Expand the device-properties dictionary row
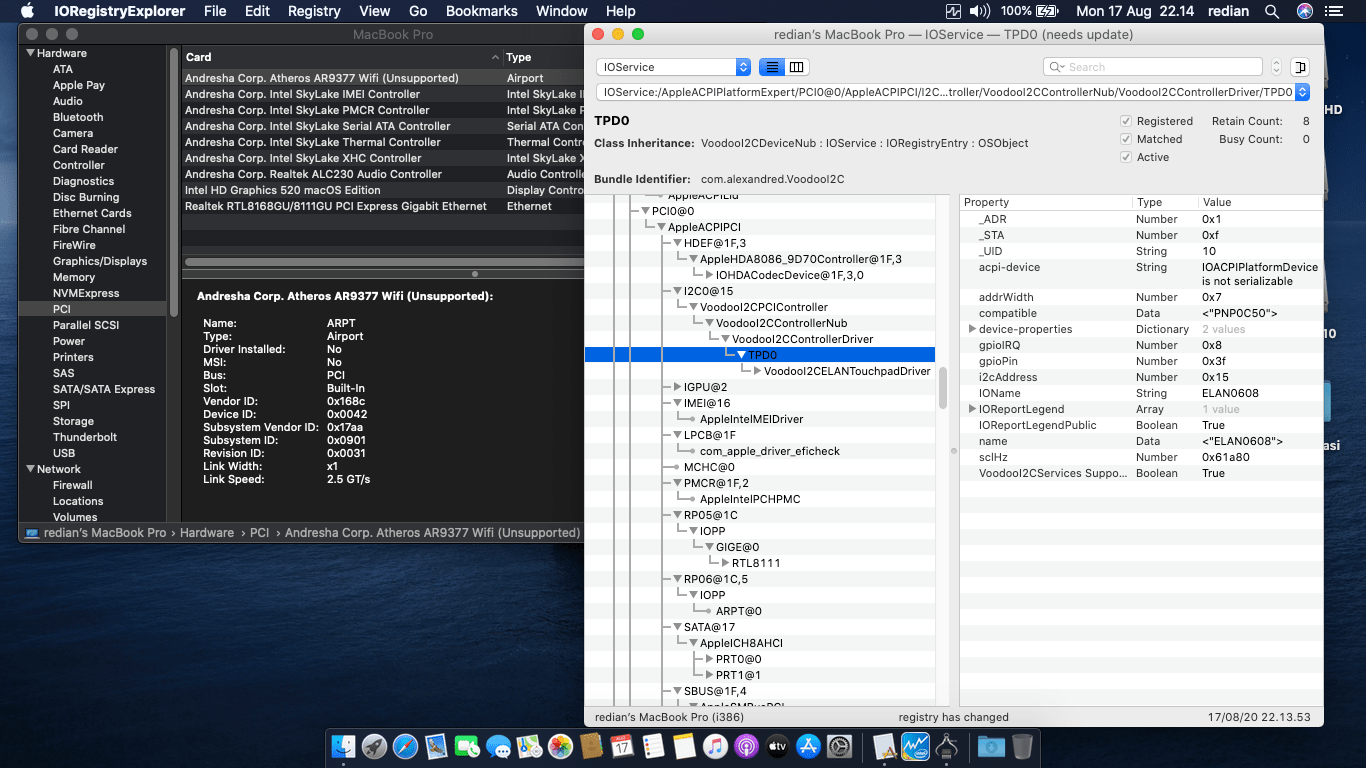 click(972, 329)
